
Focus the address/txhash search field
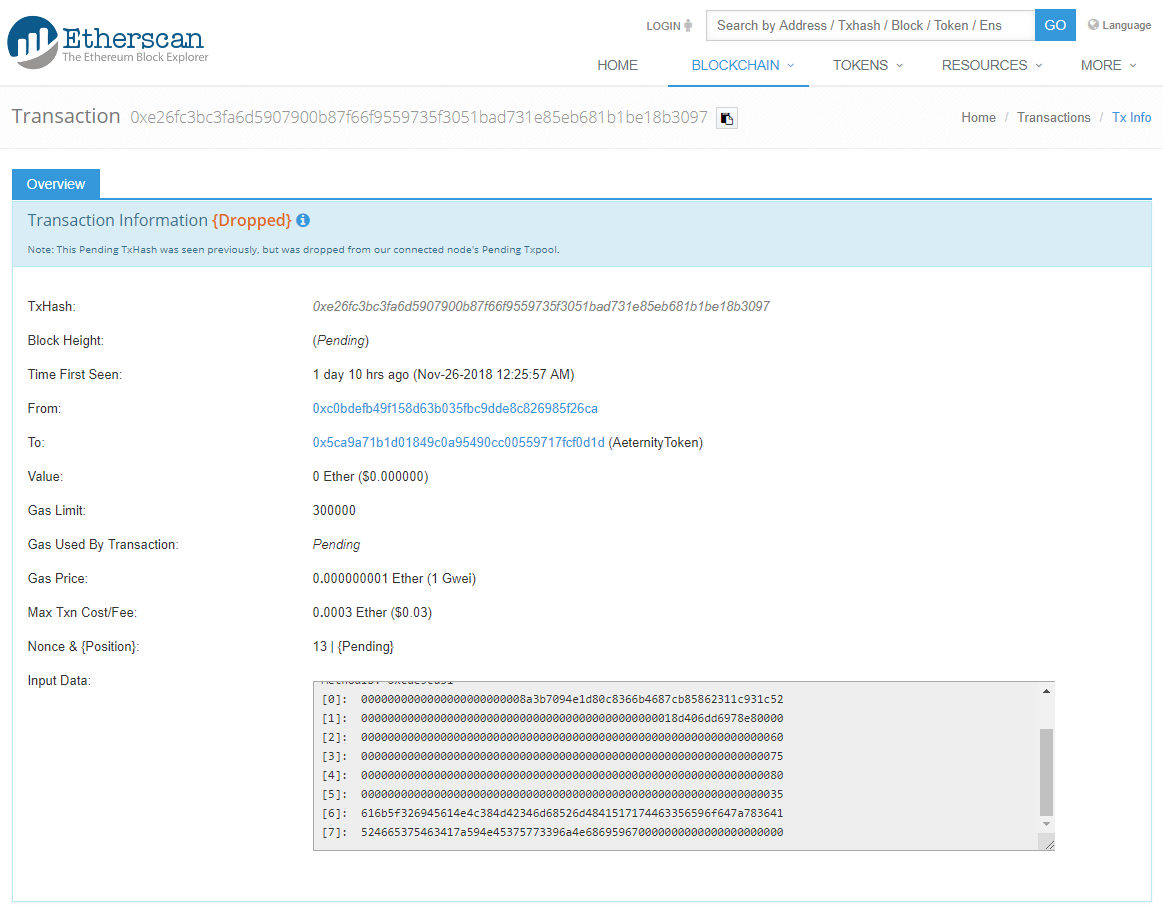click(x=870, y=25)
